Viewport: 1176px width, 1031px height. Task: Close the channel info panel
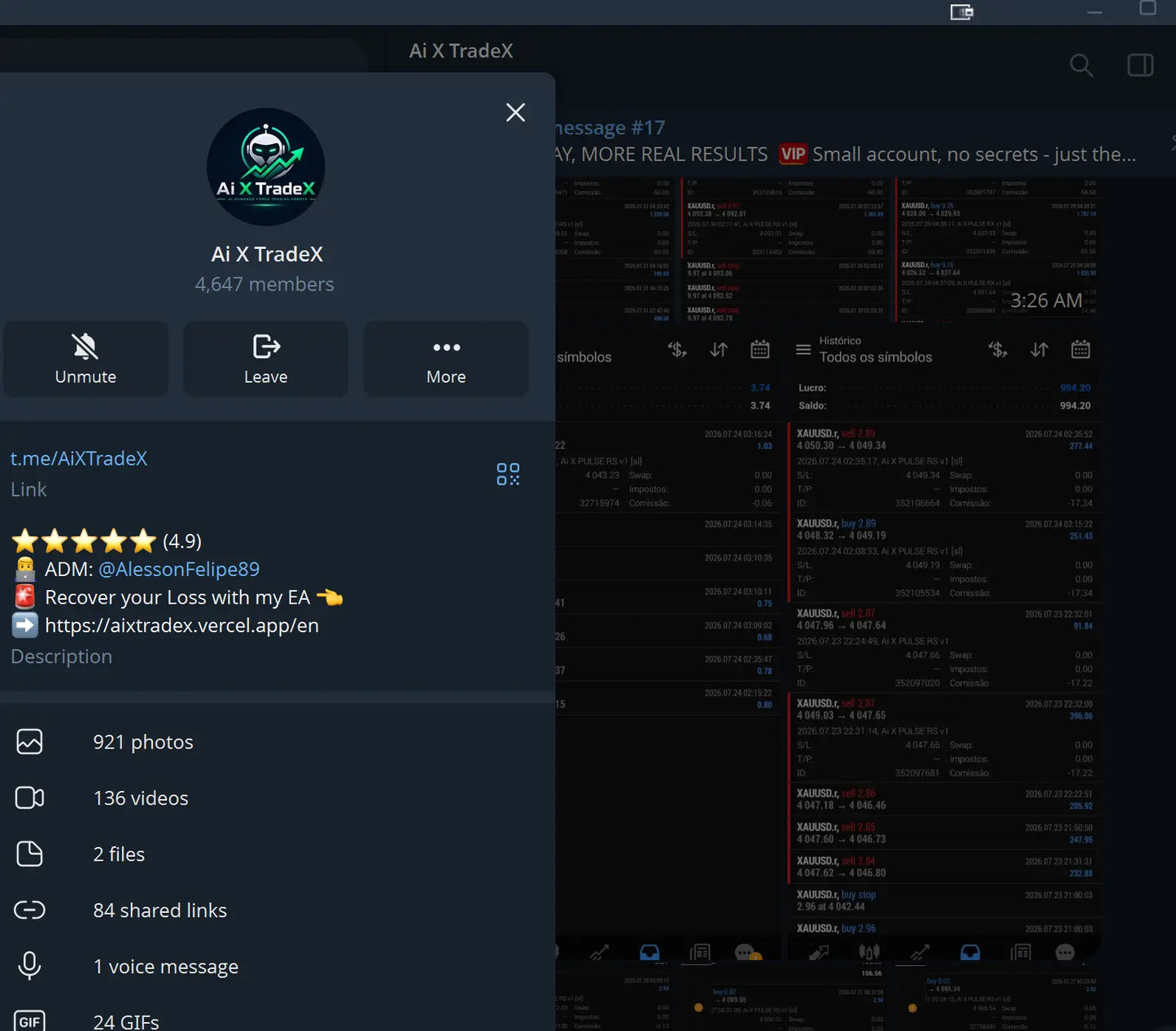pyautogui.click(x=515, y=112)
